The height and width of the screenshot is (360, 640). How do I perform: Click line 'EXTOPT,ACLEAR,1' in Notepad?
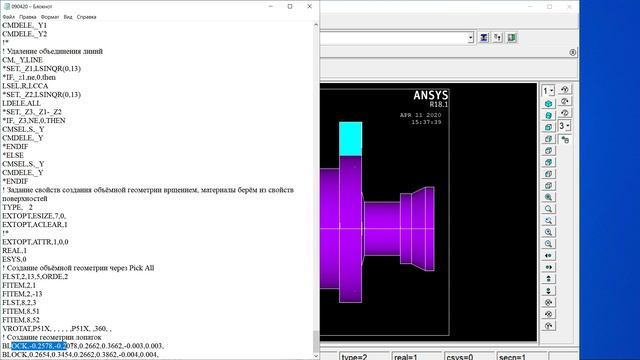(35, 224)
